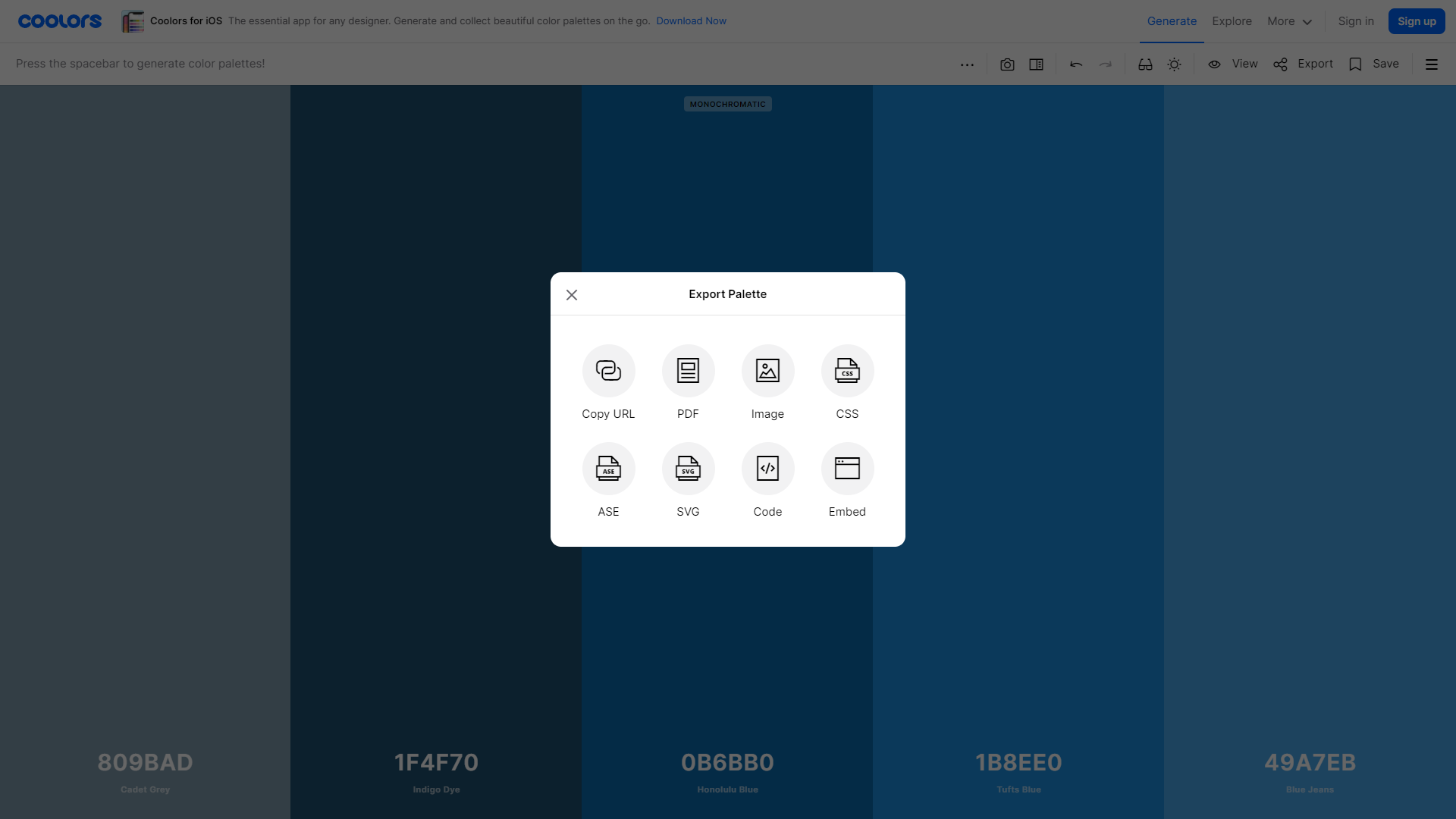Click the Code export icon

pyautogui.click(x=768, y=468)
